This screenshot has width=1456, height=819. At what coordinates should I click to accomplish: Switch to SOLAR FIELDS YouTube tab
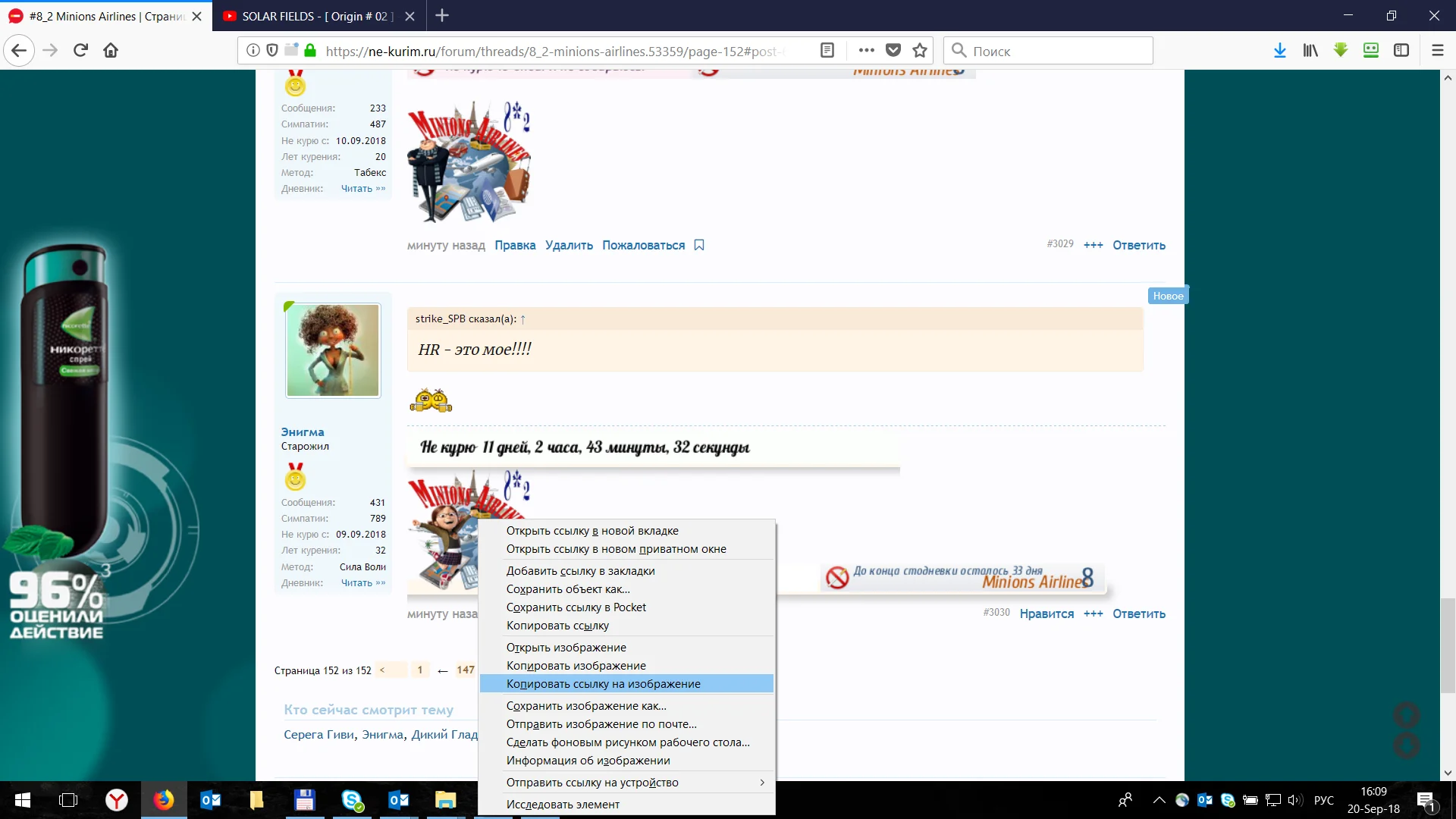pyautogui.click(x=315, y=16)
